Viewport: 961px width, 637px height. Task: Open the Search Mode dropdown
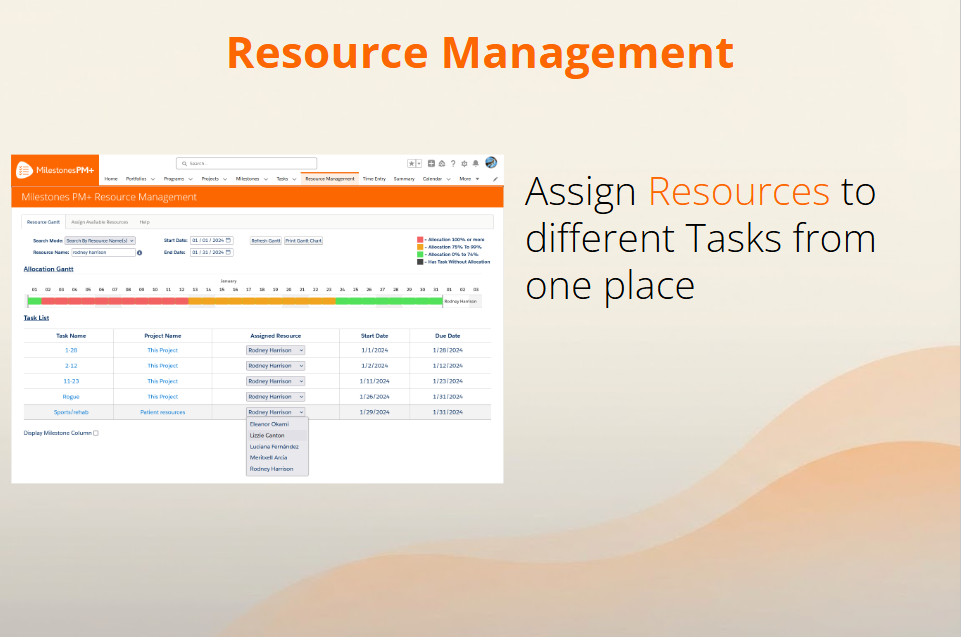(x=99, y=241)
